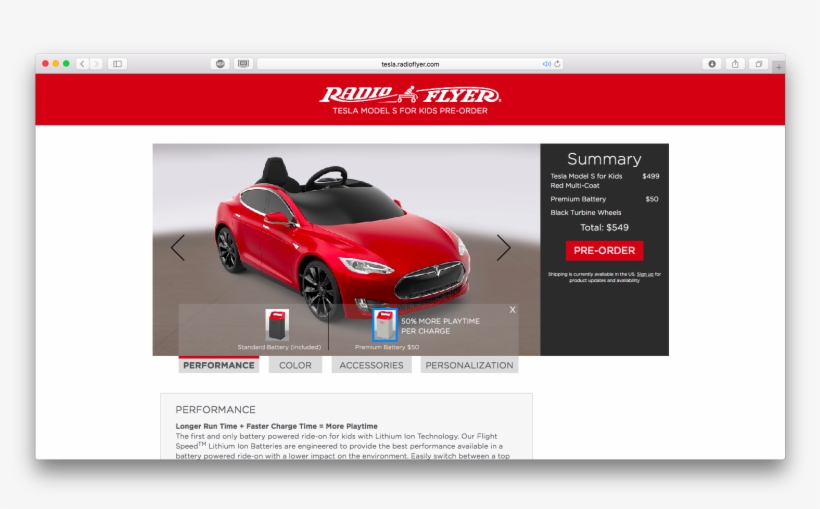Open the Safari share button

[735, 64]
